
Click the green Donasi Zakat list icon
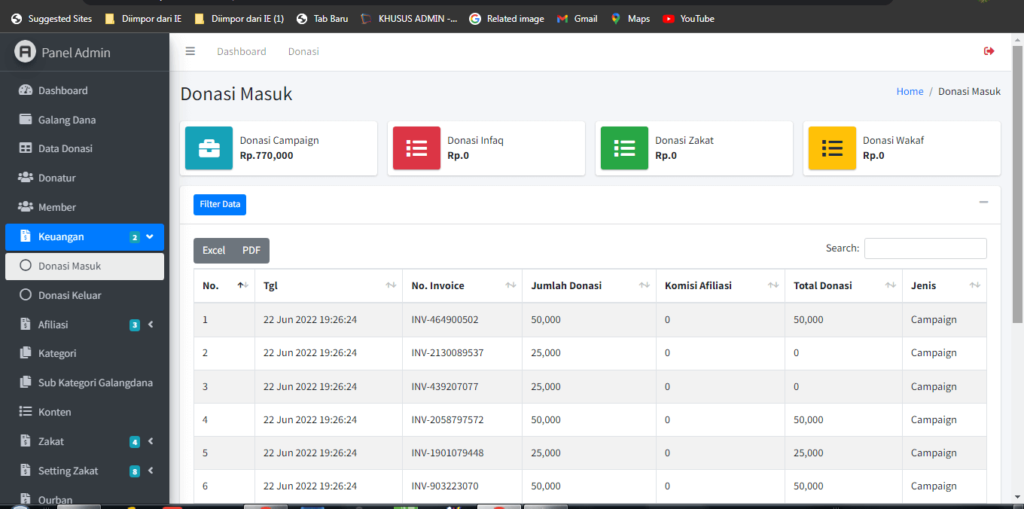pyautogui.click(x=624, y=148)
